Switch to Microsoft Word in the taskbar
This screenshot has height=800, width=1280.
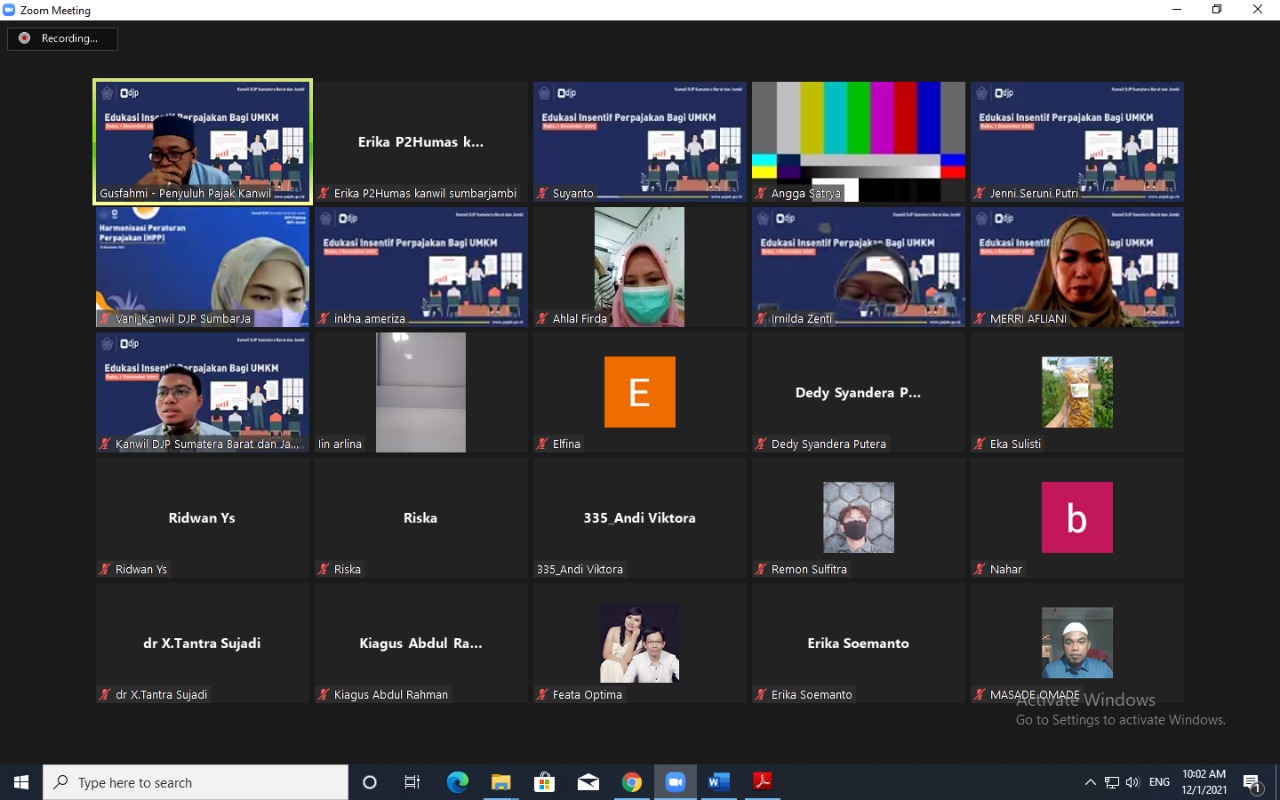pos(719,782)
